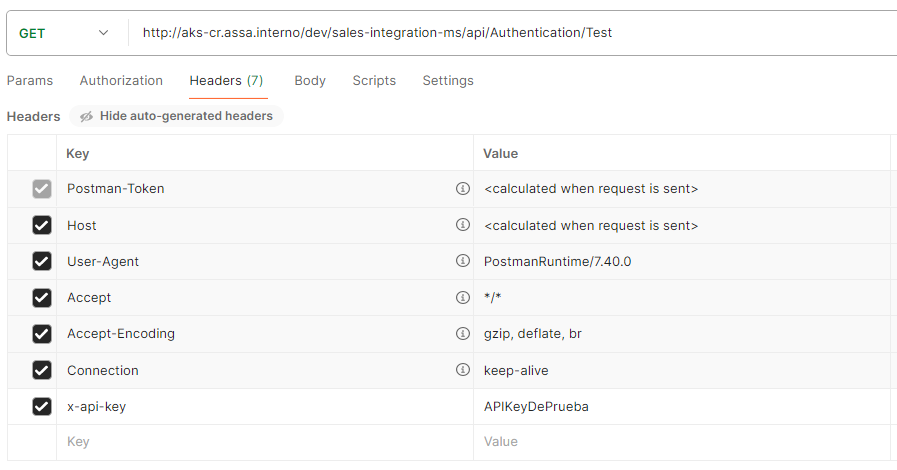Screen dimensions: 897x470
Task: Click the Postman-Token calculated value cell
Action: (682, 189)
